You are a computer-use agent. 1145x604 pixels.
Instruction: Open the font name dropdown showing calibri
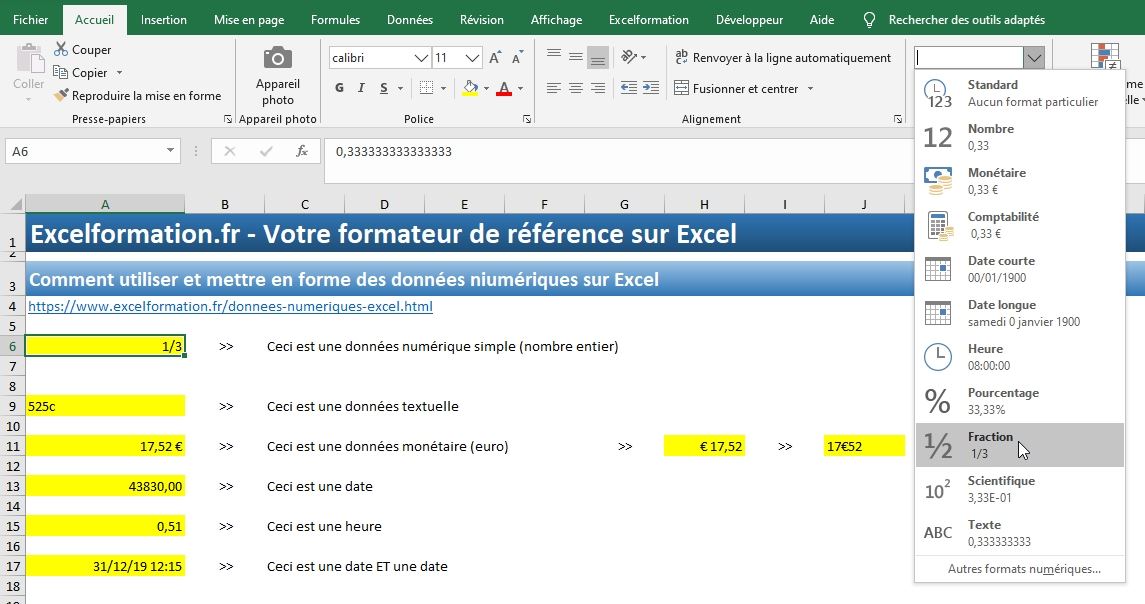(421, 58)
